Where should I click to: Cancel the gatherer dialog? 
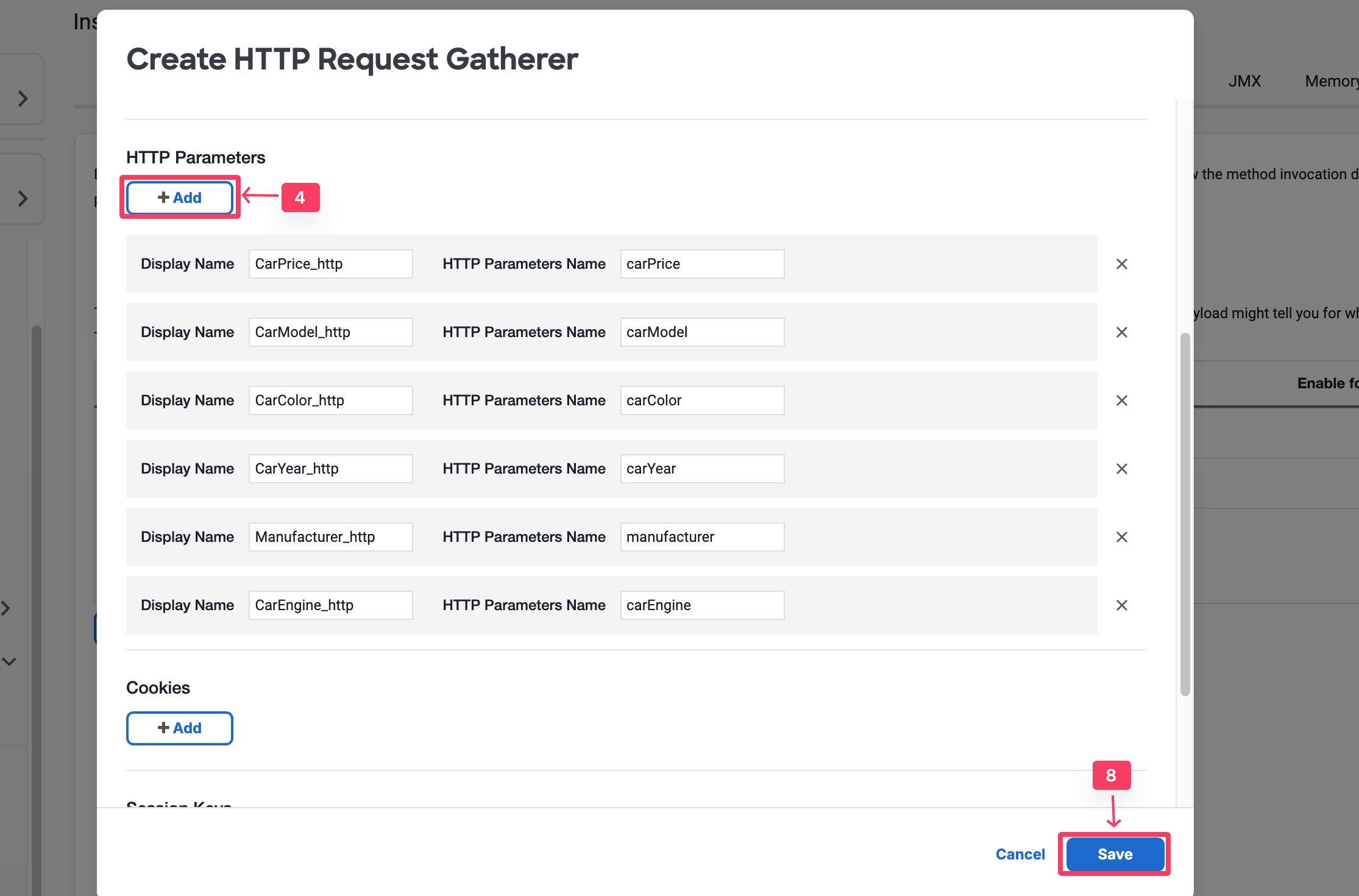tap(1020, 854)
